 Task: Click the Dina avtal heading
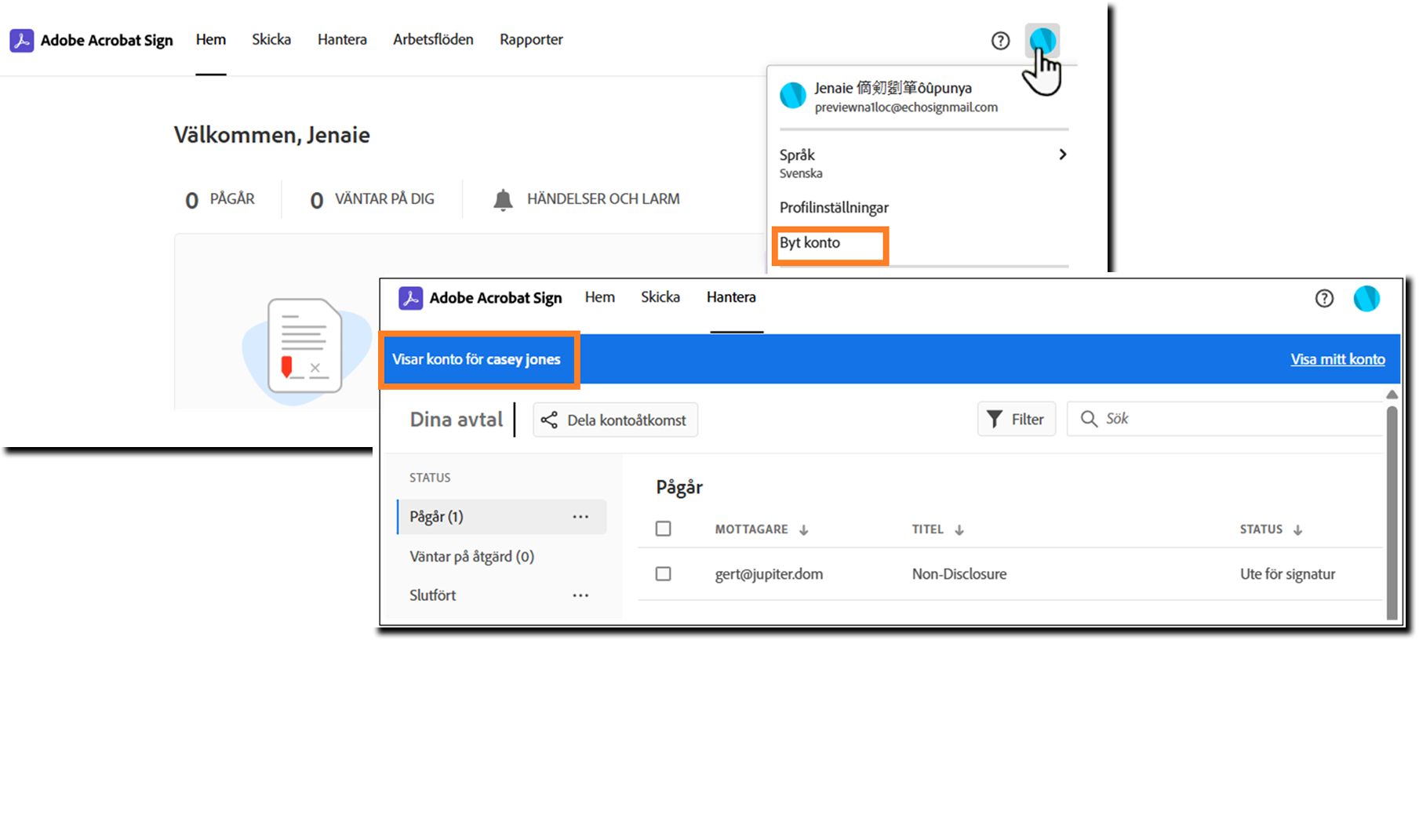point(456,420)
